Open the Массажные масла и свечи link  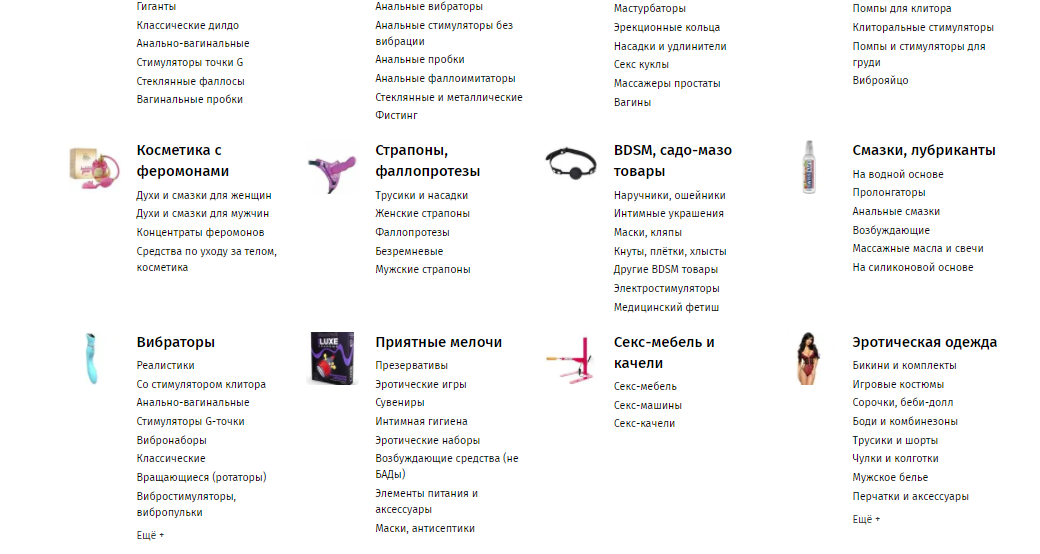point(917,248)
